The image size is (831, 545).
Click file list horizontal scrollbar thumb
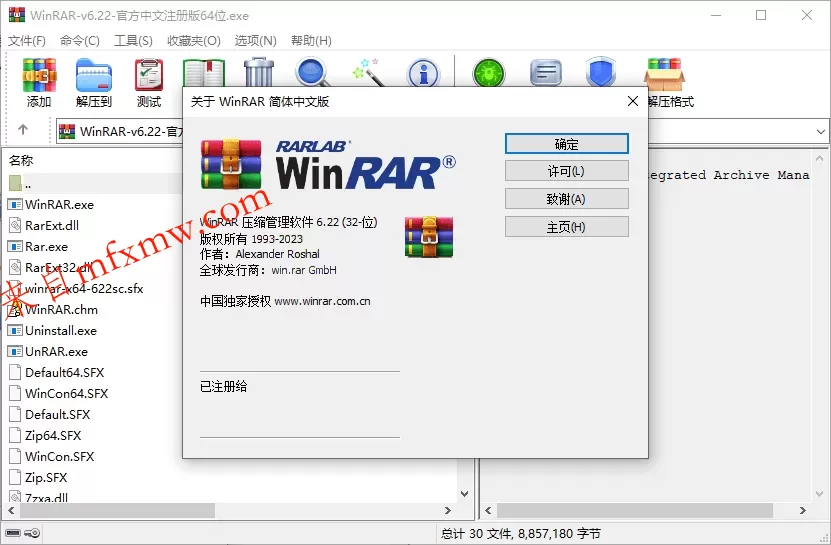117,511
